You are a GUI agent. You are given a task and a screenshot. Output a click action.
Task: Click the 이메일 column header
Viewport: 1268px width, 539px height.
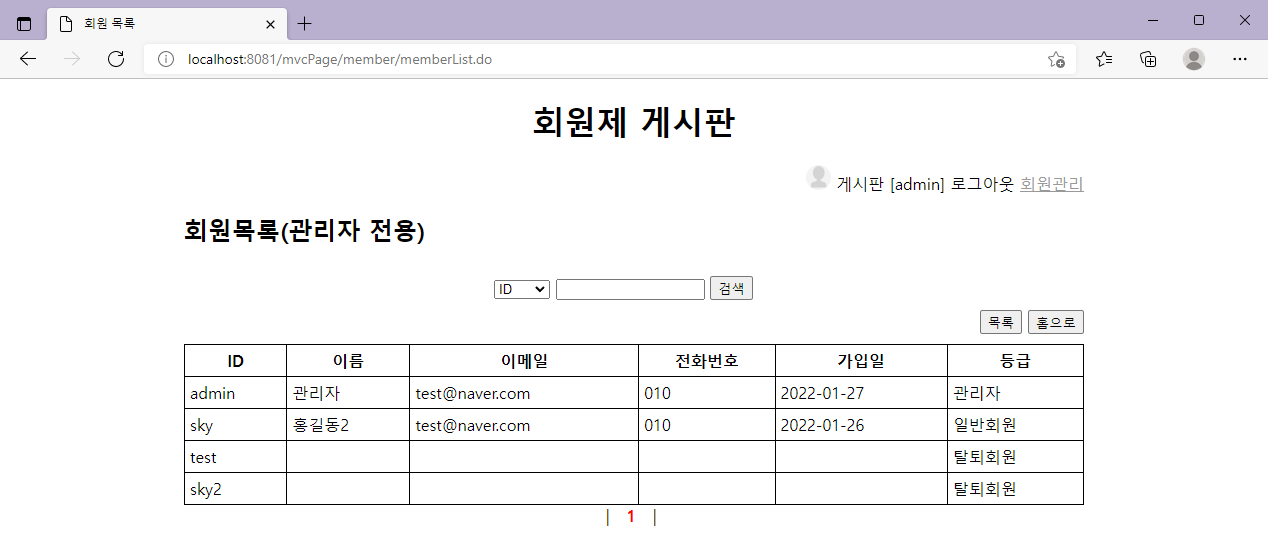[524, 361]
